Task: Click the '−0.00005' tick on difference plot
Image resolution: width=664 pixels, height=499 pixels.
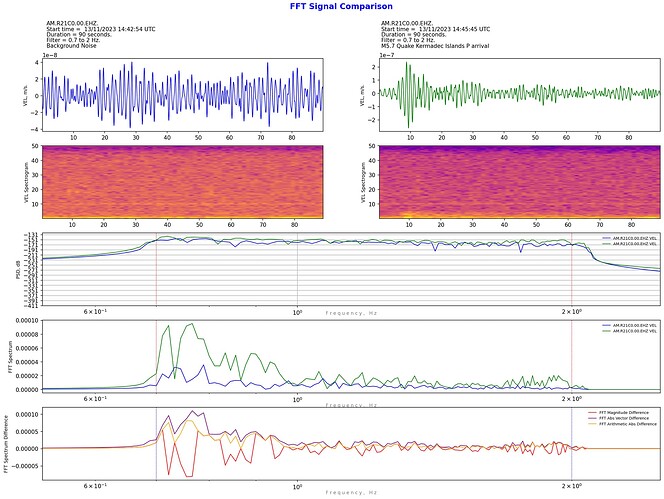Action: pyautogui.click(x=25, y=466)
